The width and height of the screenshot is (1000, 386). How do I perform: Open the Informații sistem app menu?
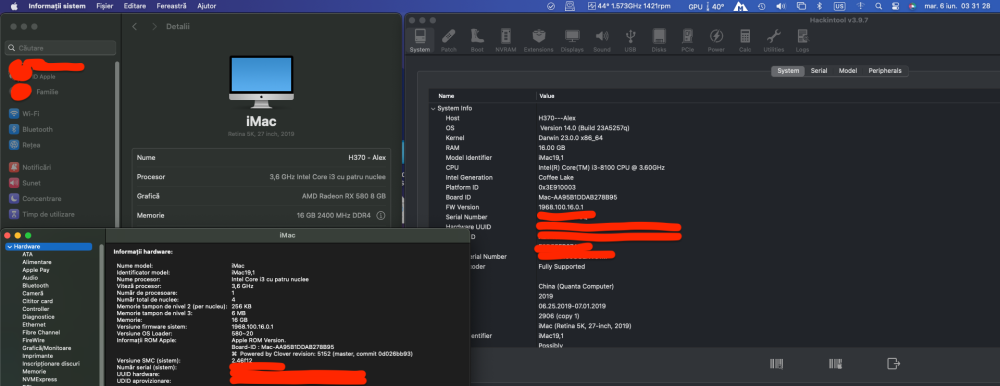(x=57, y=6)
